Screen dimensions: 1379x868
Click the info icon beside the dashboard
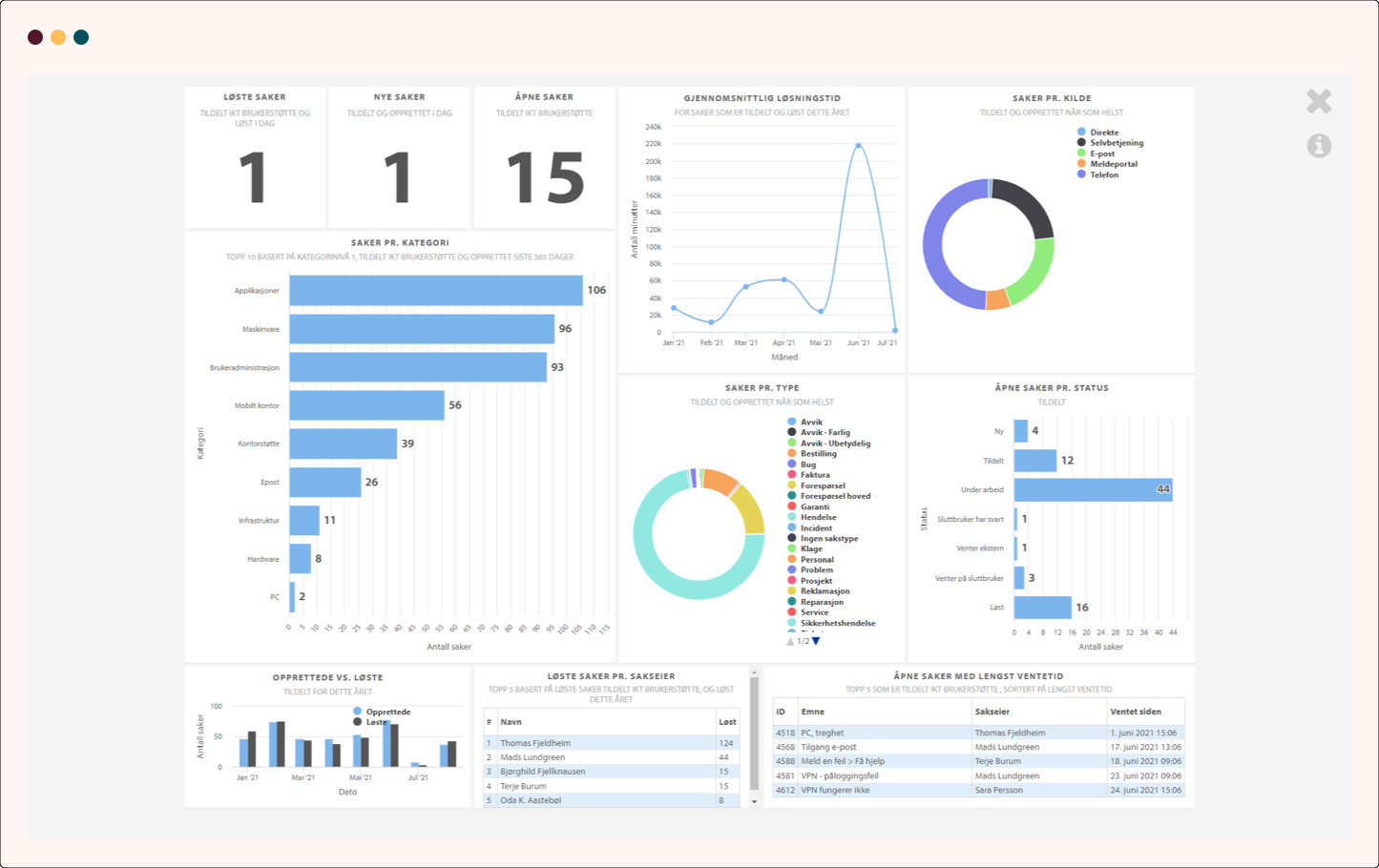point(1319,146)
